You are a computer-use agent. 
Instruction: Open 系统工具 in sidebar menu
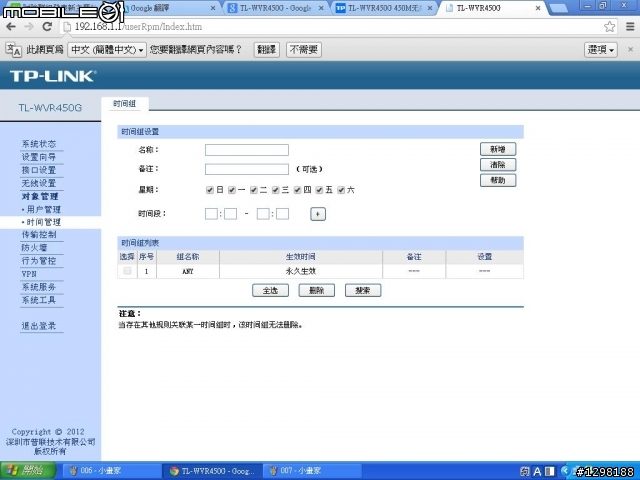tap(39, 300)
